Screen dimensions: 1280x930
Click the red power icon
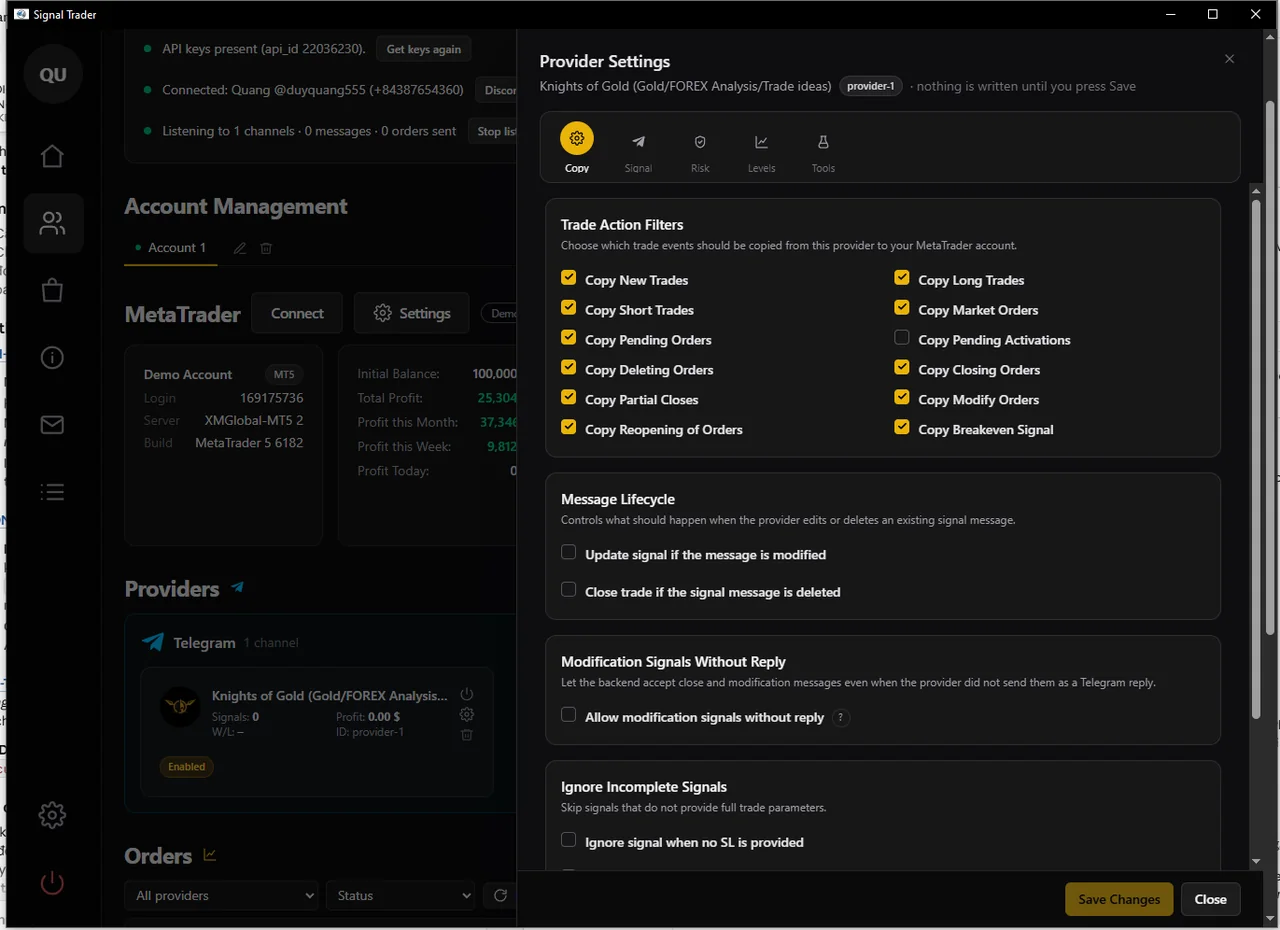[52, 883]
